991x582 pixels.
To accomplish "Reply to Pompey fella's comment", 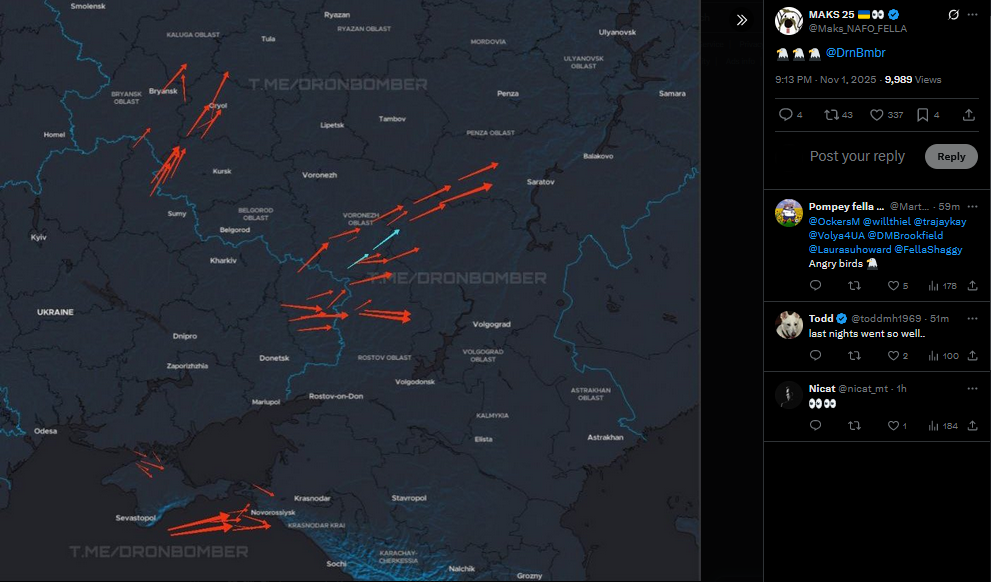I will coord(815,286).
